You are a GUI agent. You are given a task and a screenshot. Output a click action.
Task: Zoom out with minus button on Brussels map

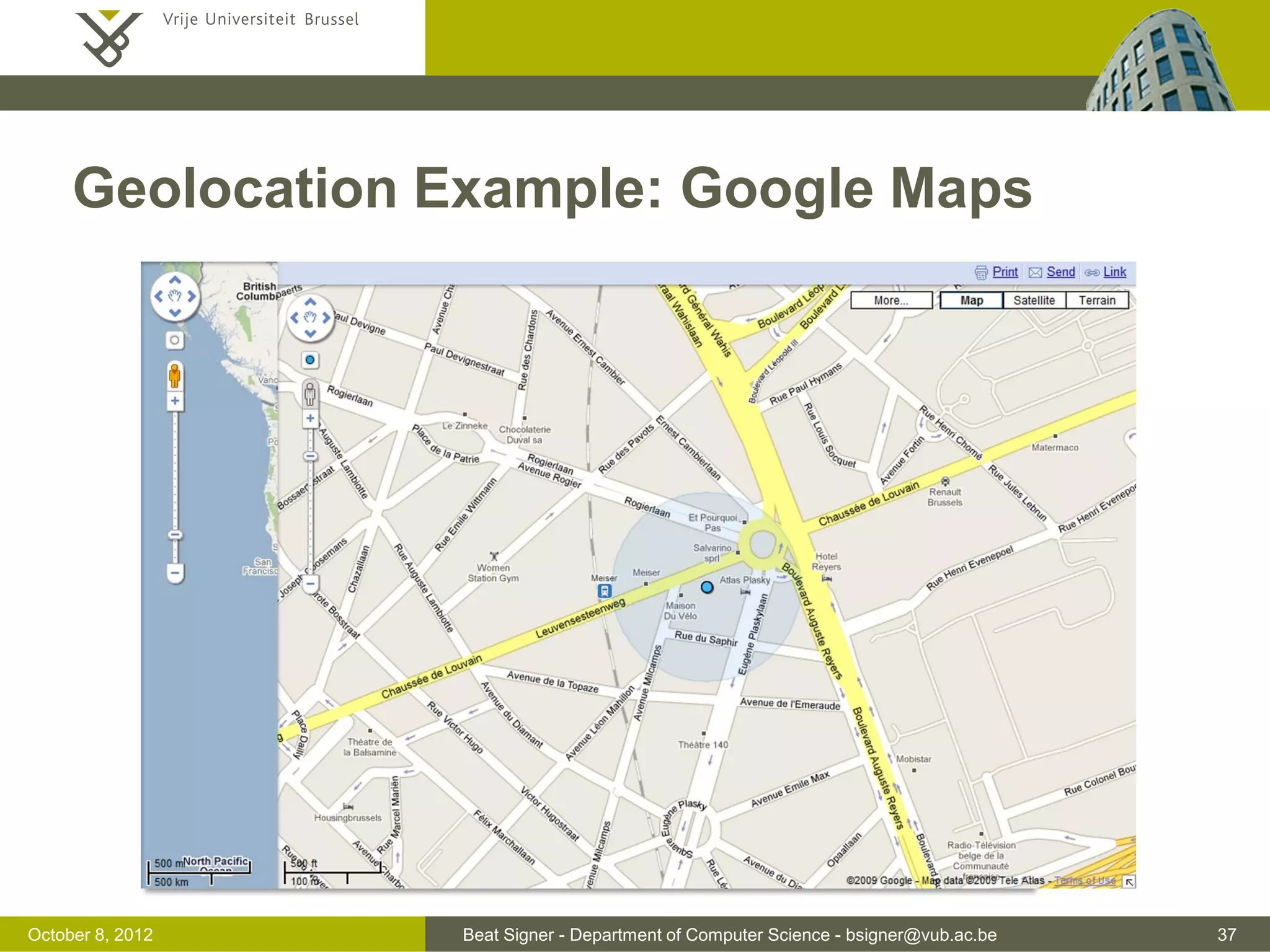[x=310, y=583]
